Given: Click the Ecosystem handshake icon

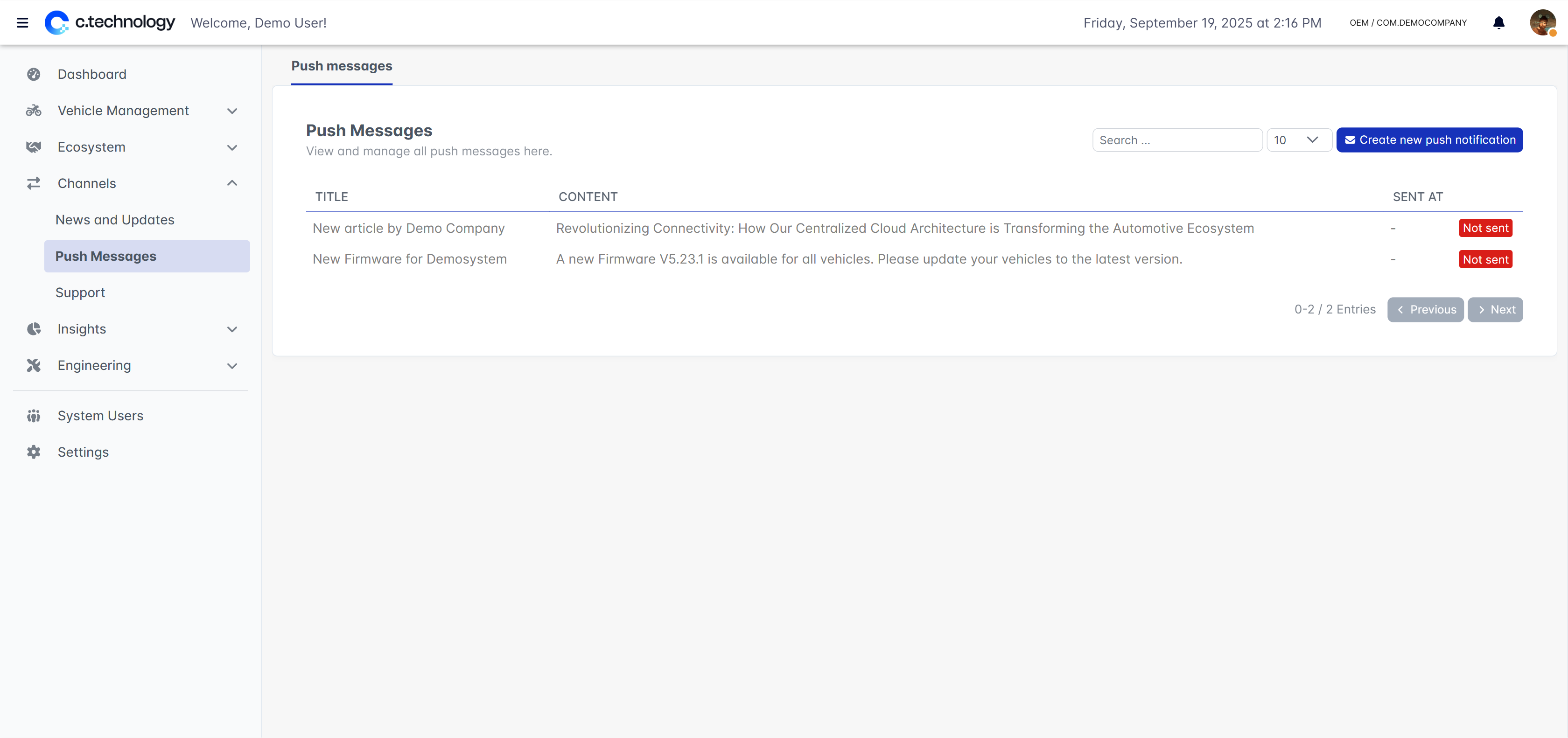Looking at the screenshot, I should [x=34, y=147].
